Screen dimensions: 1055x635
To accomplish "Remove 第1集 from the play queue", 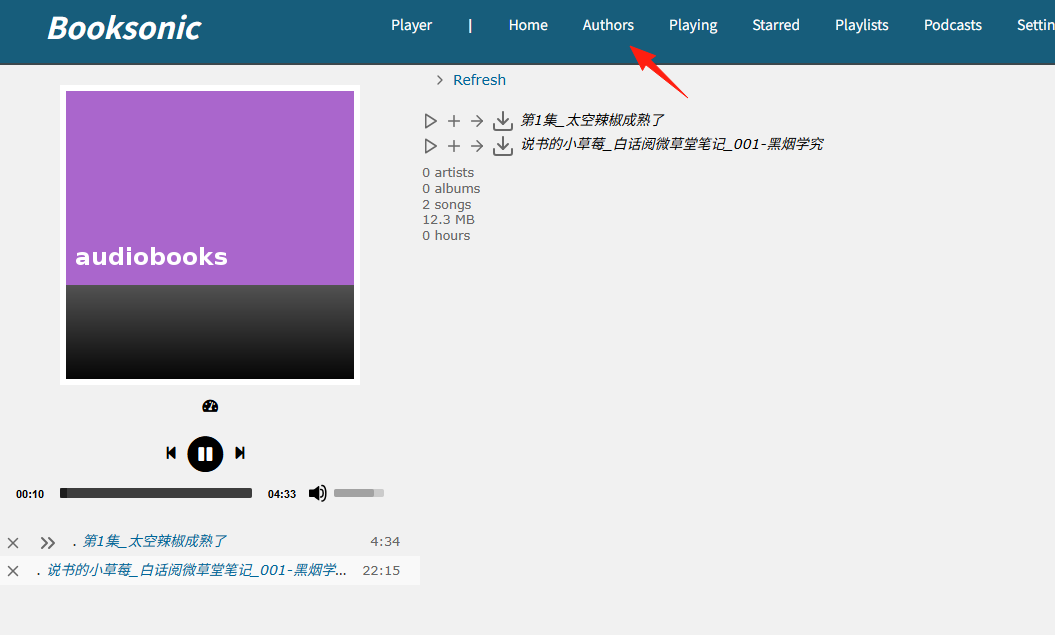I will coord(13,543).
